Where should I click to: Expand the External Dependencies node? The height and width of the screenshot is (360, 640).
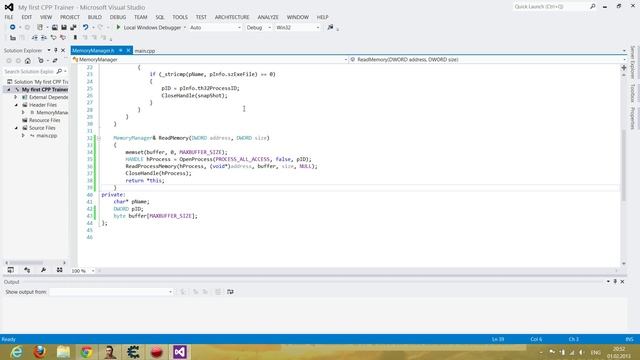point(16,97)
